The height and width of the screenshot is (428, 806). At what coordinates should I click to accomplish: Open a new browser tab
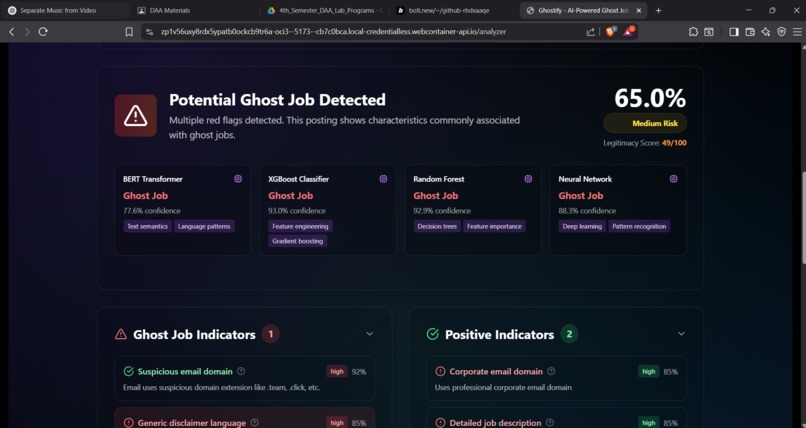click(x=658, y=10)
